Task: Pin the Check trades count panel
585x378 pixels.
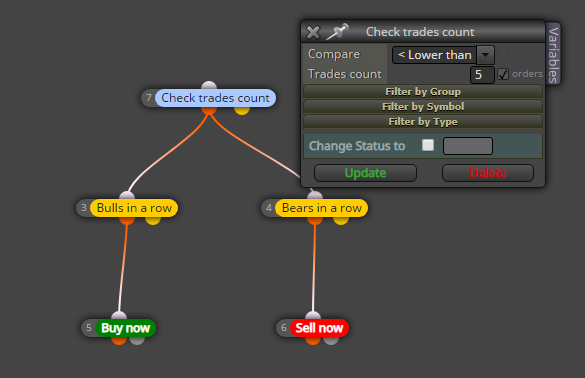Action: point(338,32)
